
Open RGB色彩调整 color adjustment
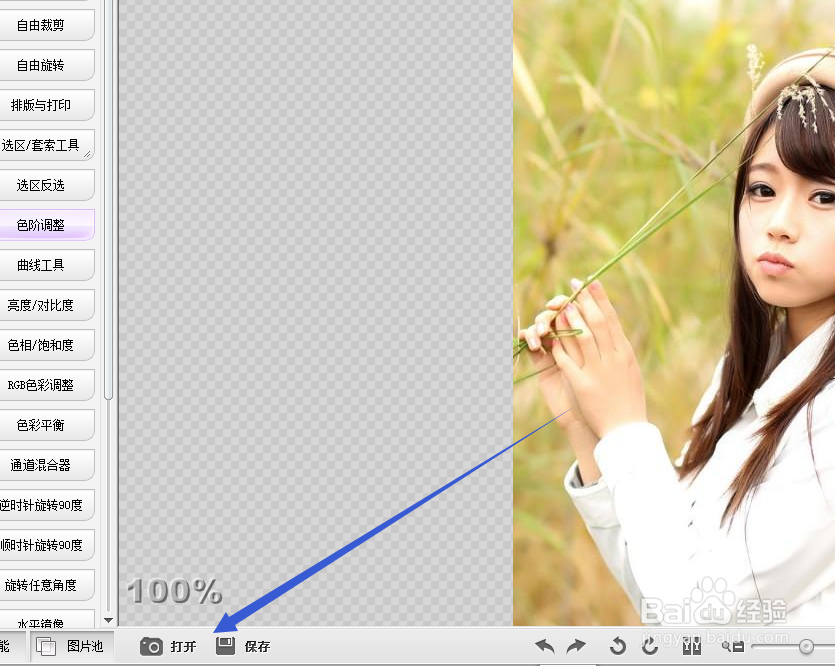(x=46, y=385)
